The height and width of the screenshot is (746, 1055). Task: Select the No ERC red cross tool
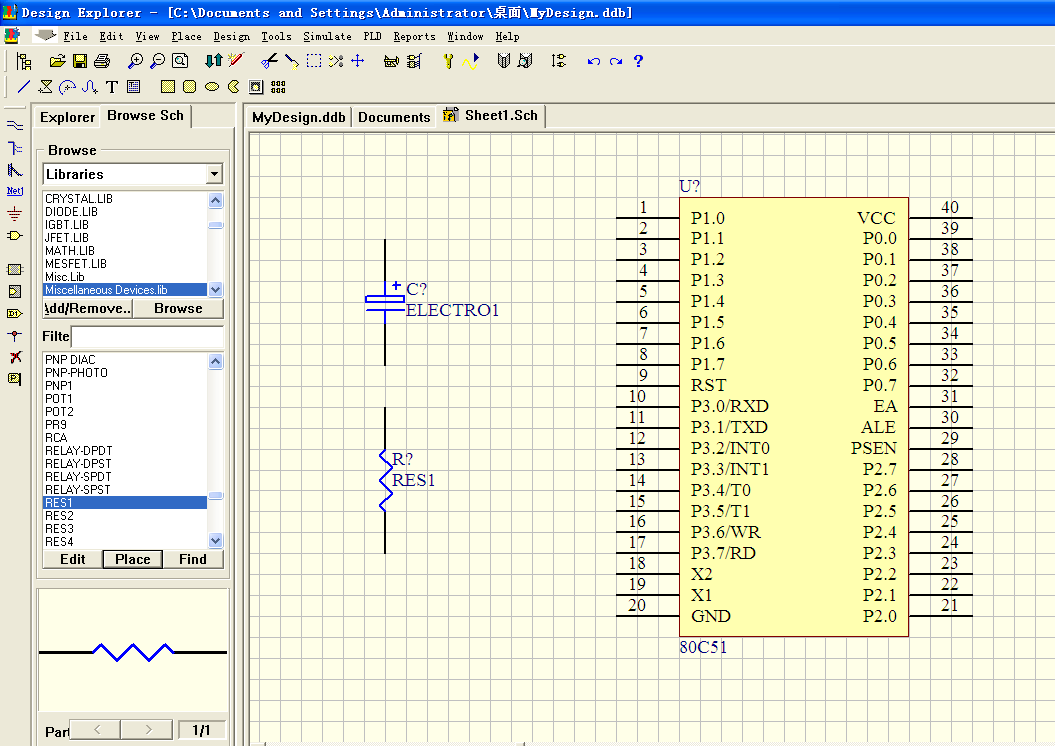click(x=14, y=357)
